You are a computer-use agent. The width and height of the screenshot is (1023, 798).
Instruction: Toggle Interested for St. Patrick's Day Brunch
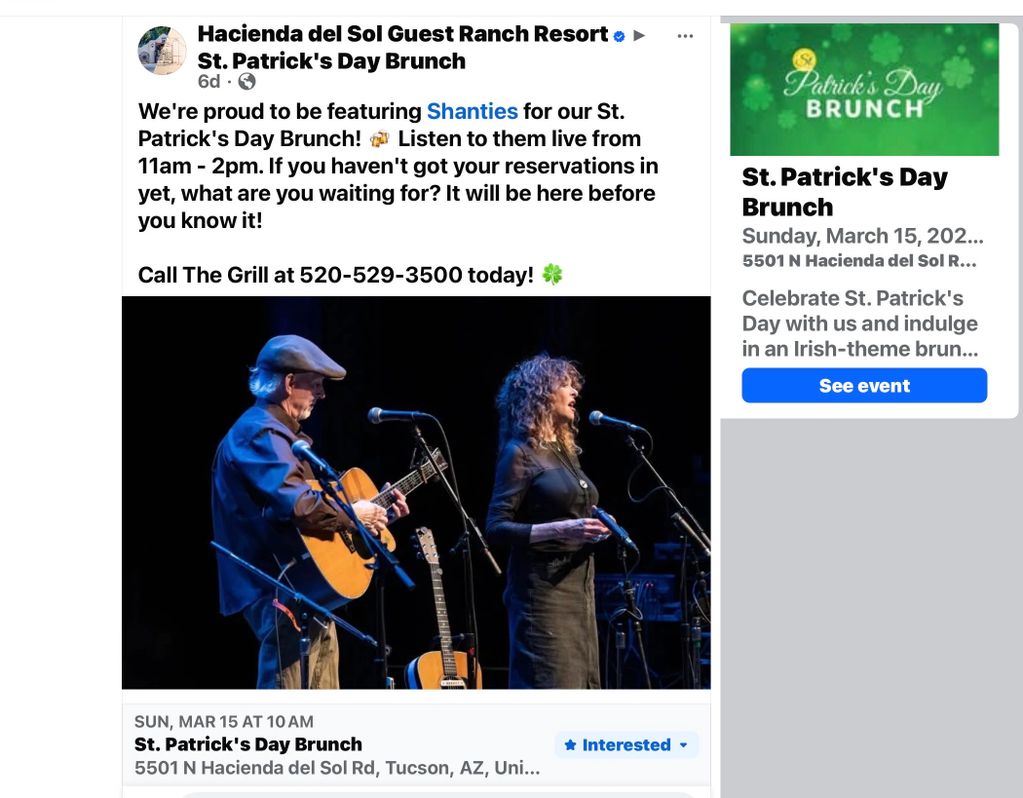pyautogui.click(x=626, y=745)
